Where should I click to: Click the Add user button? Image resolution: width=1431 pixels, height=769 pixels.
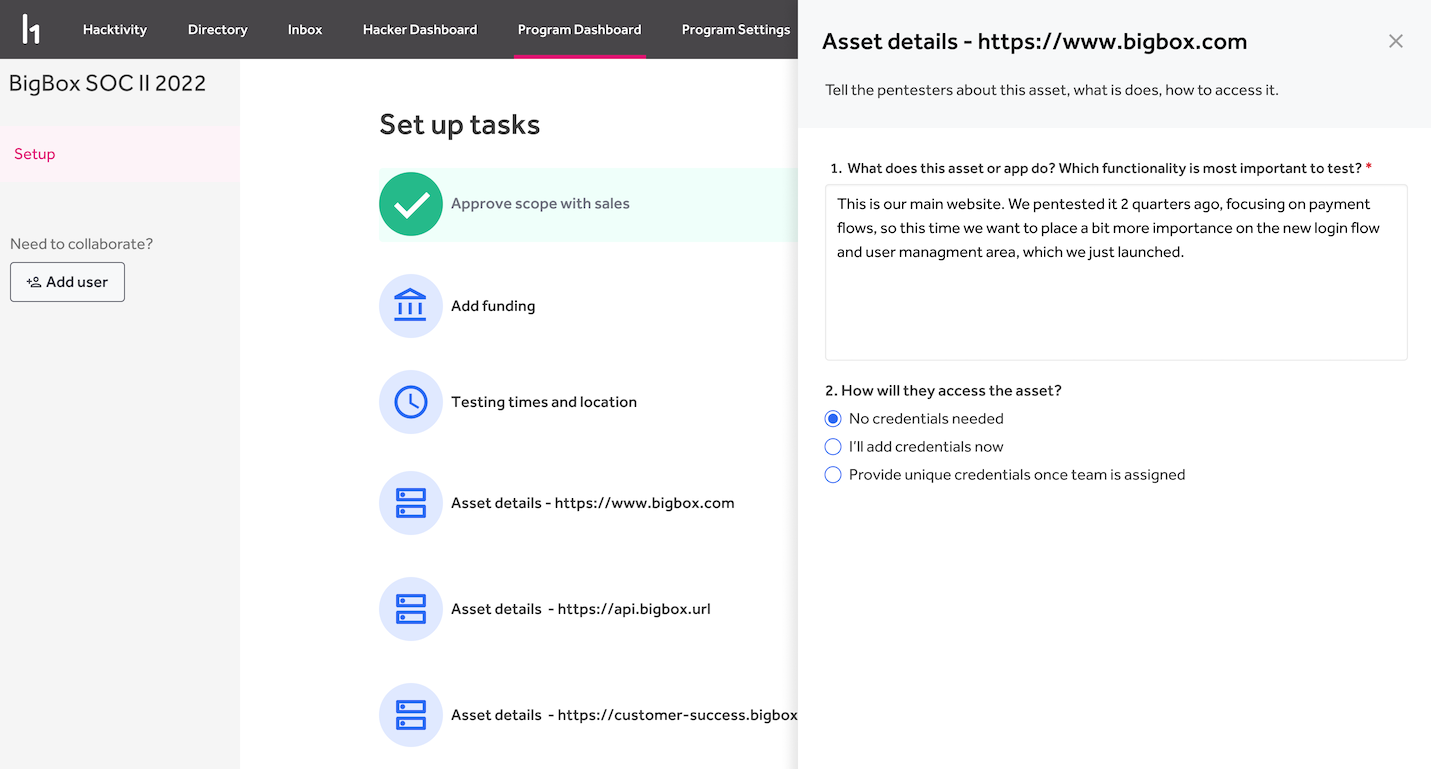67,281
